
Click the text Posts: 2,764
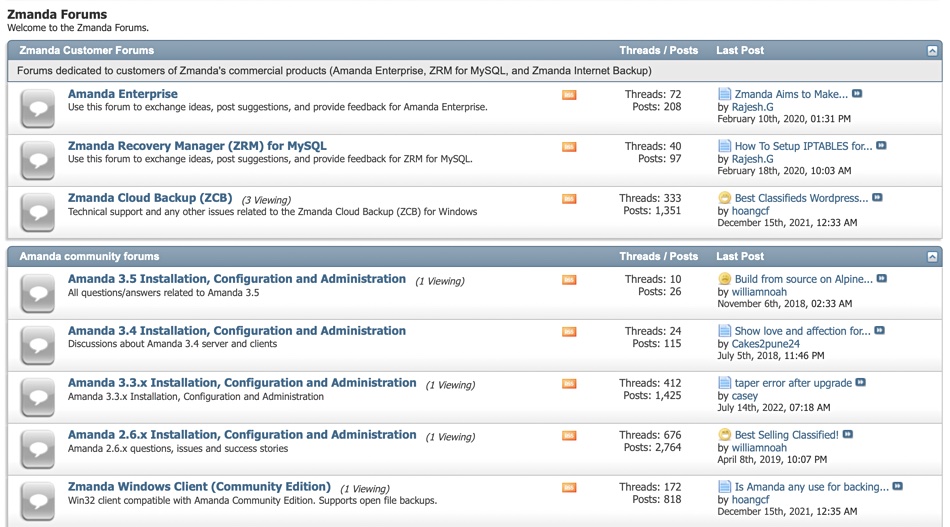[653, 448]
